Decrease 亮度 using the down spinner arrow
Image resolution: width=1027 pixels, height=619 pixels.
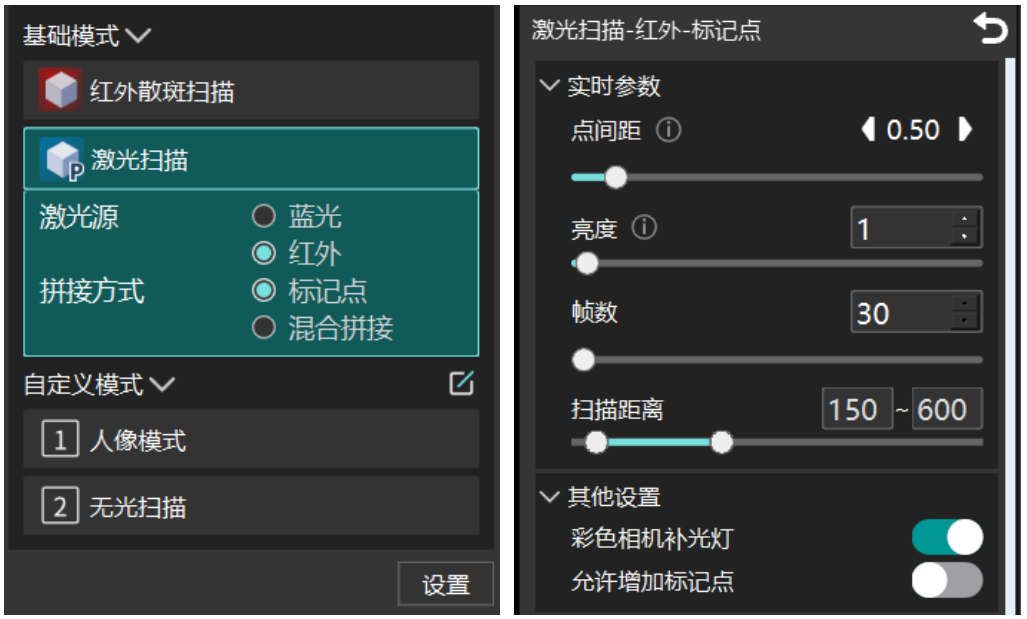coord(964,236)
